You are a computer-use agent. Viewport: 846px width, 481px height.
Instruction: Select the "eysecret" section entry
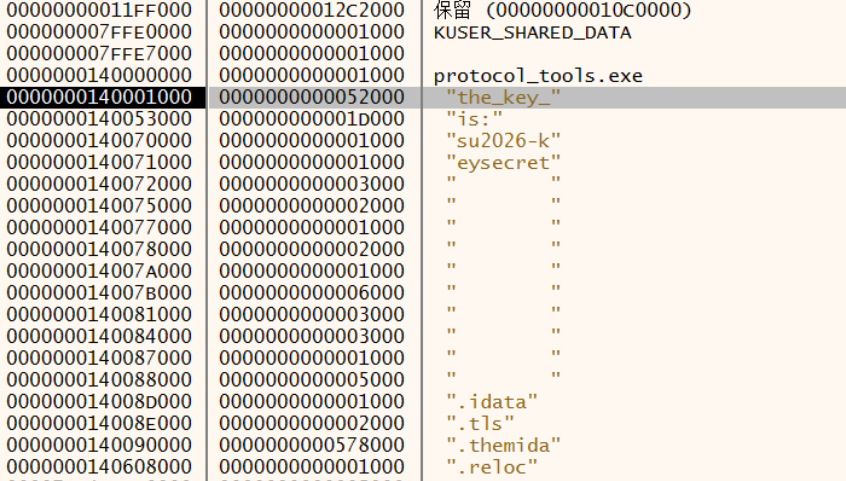[504, 163]
